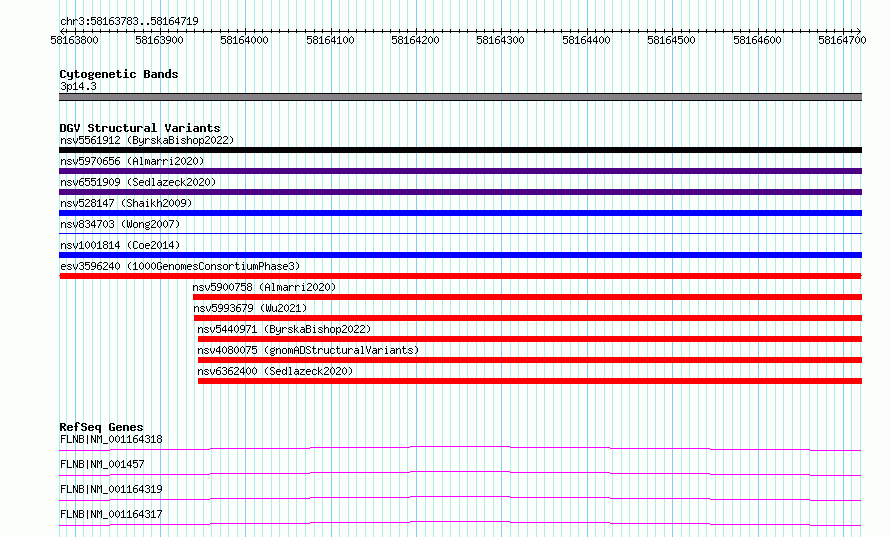Select the Cytogenetic Bands track heading
The width and height of the screenshot is (890, 537).
119,74
